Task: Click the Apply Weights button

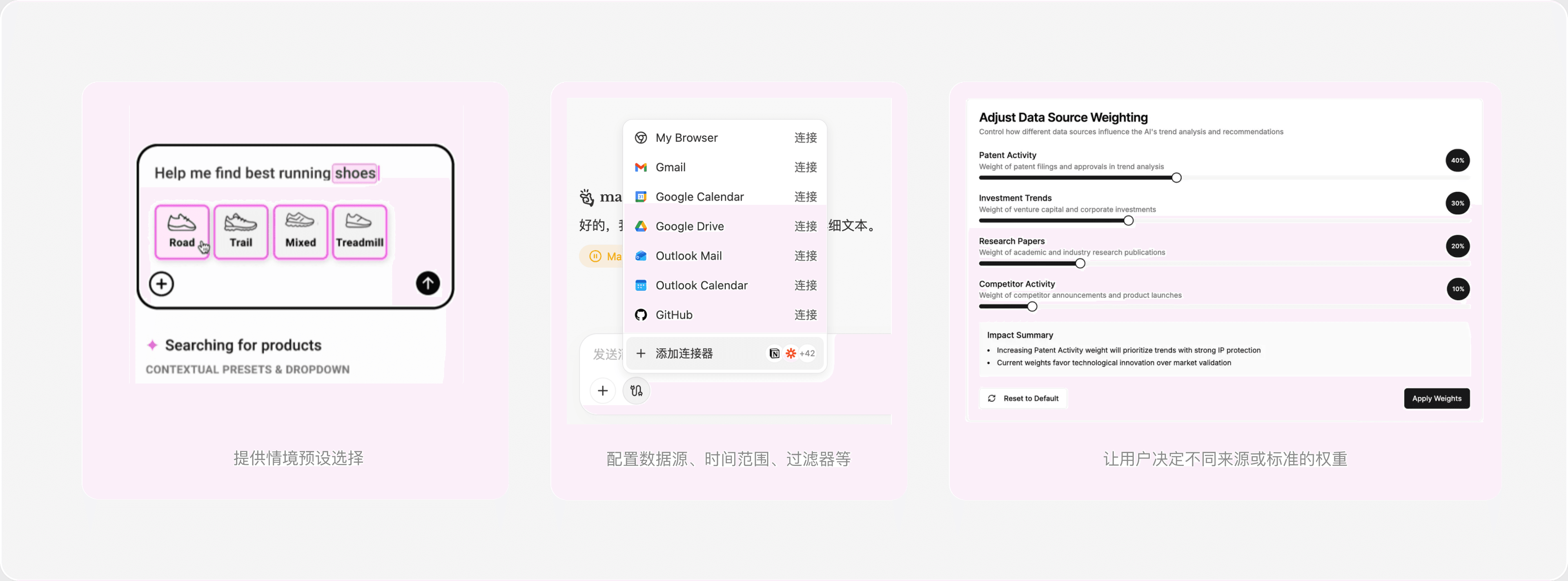Action: pos(1437,399)
